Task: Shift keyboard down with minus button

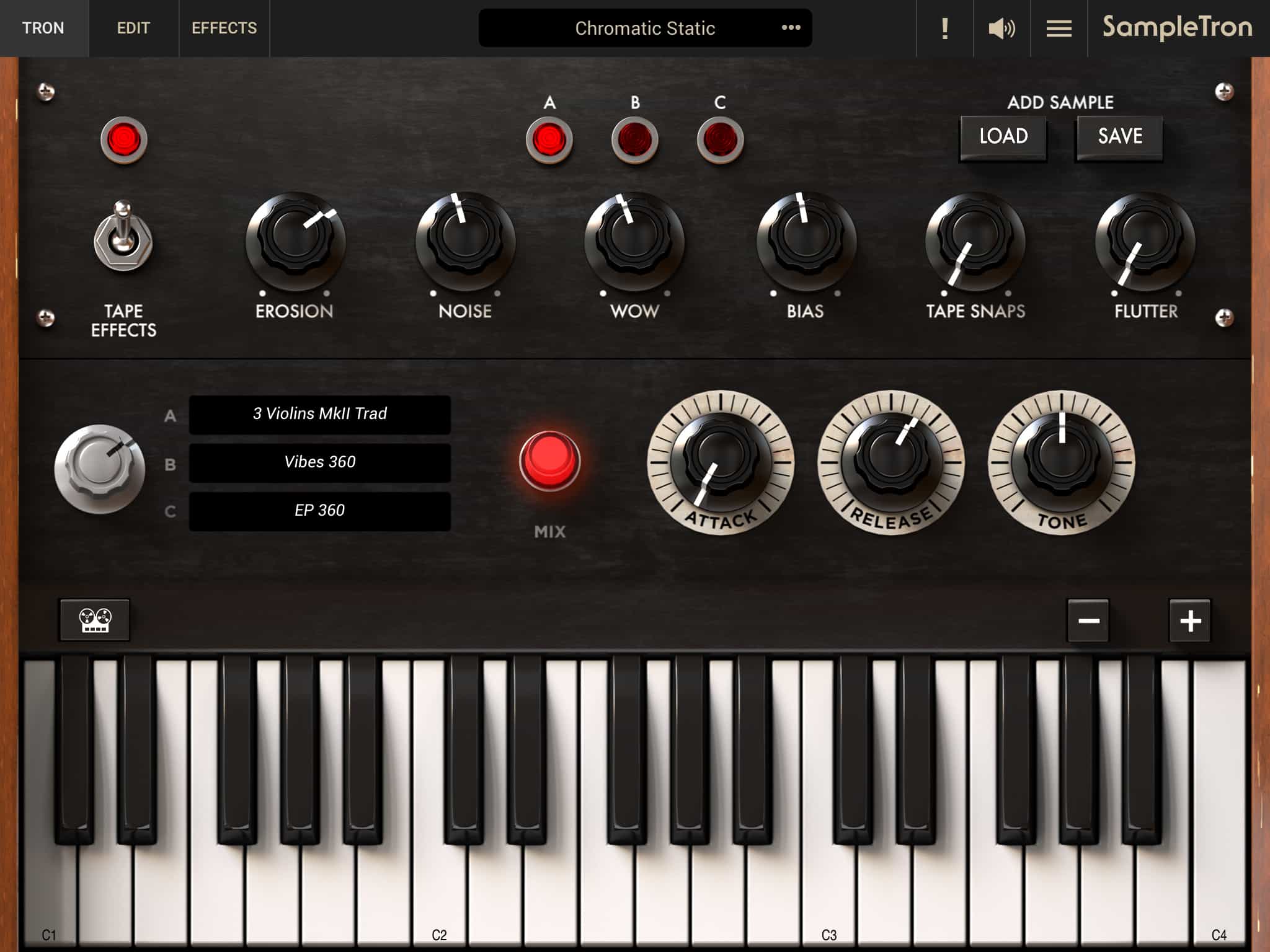Action: click(x=1088, y=620)
